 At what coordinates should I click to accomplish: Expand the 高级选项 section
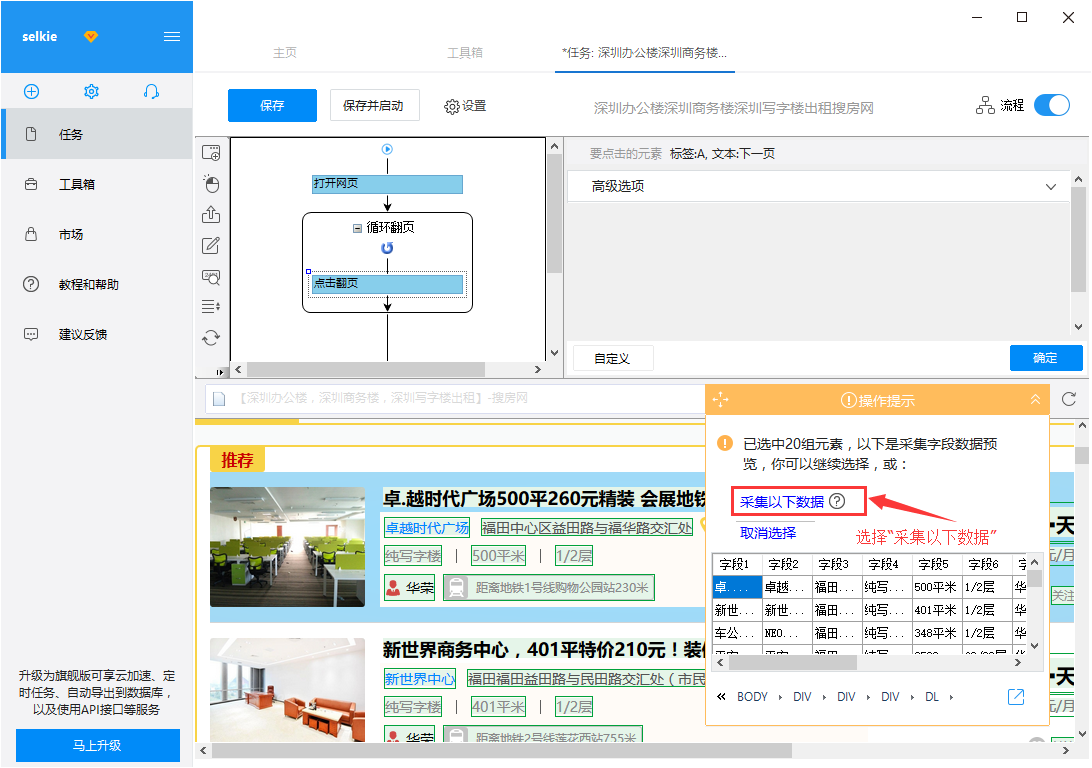coord(819,187)
